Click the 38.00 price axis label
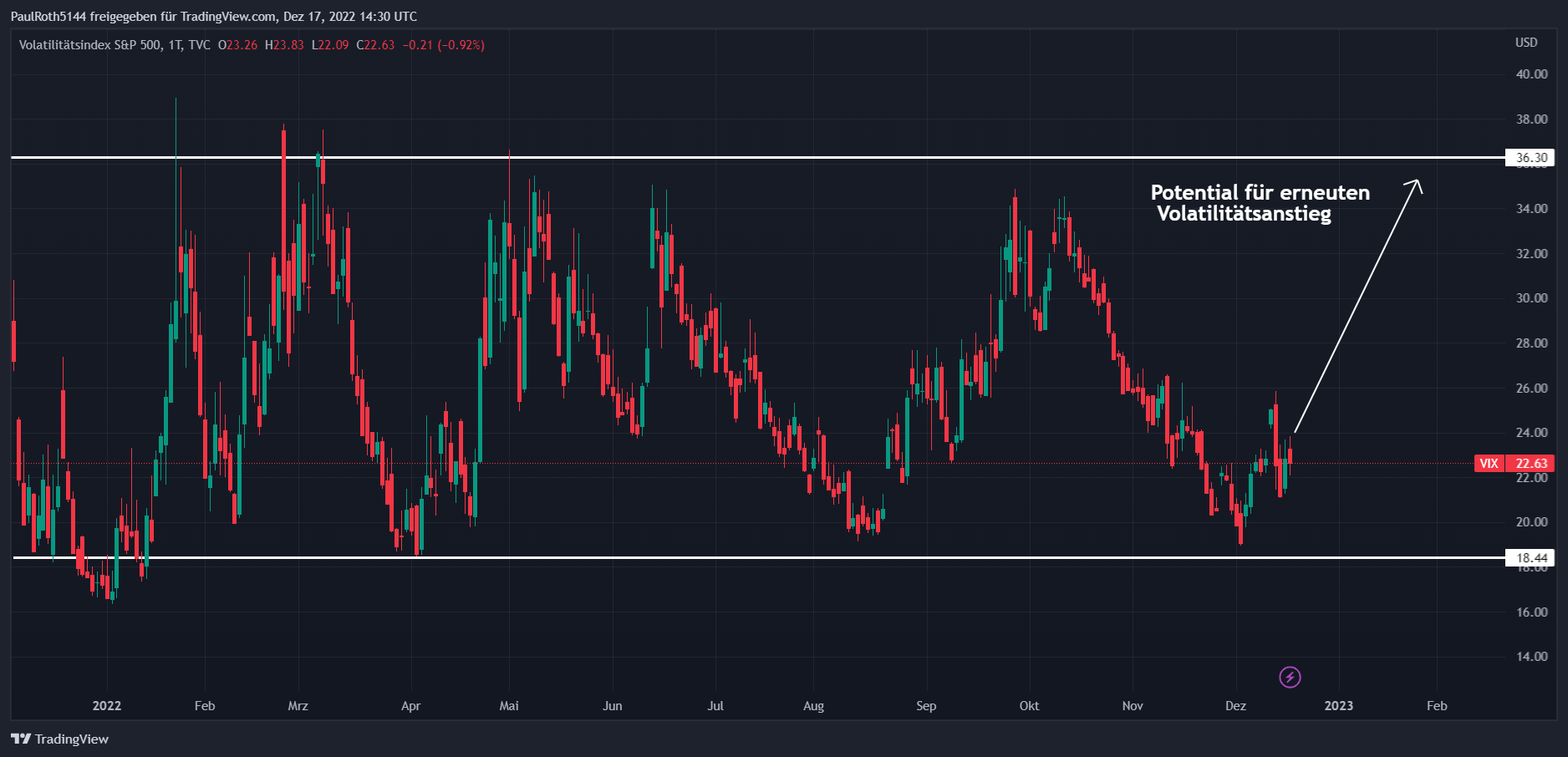 click(x=1531, y=119)
